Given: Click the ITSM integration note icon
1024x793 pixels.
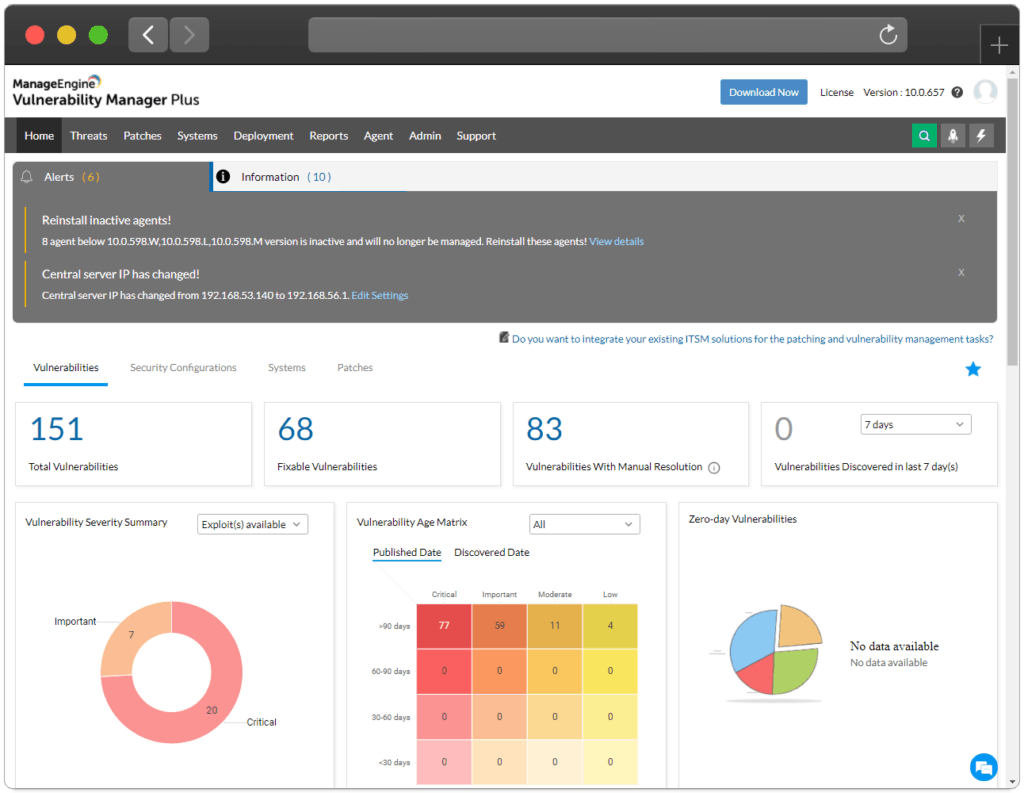Looking at the screenshot, I should point(504,338).
